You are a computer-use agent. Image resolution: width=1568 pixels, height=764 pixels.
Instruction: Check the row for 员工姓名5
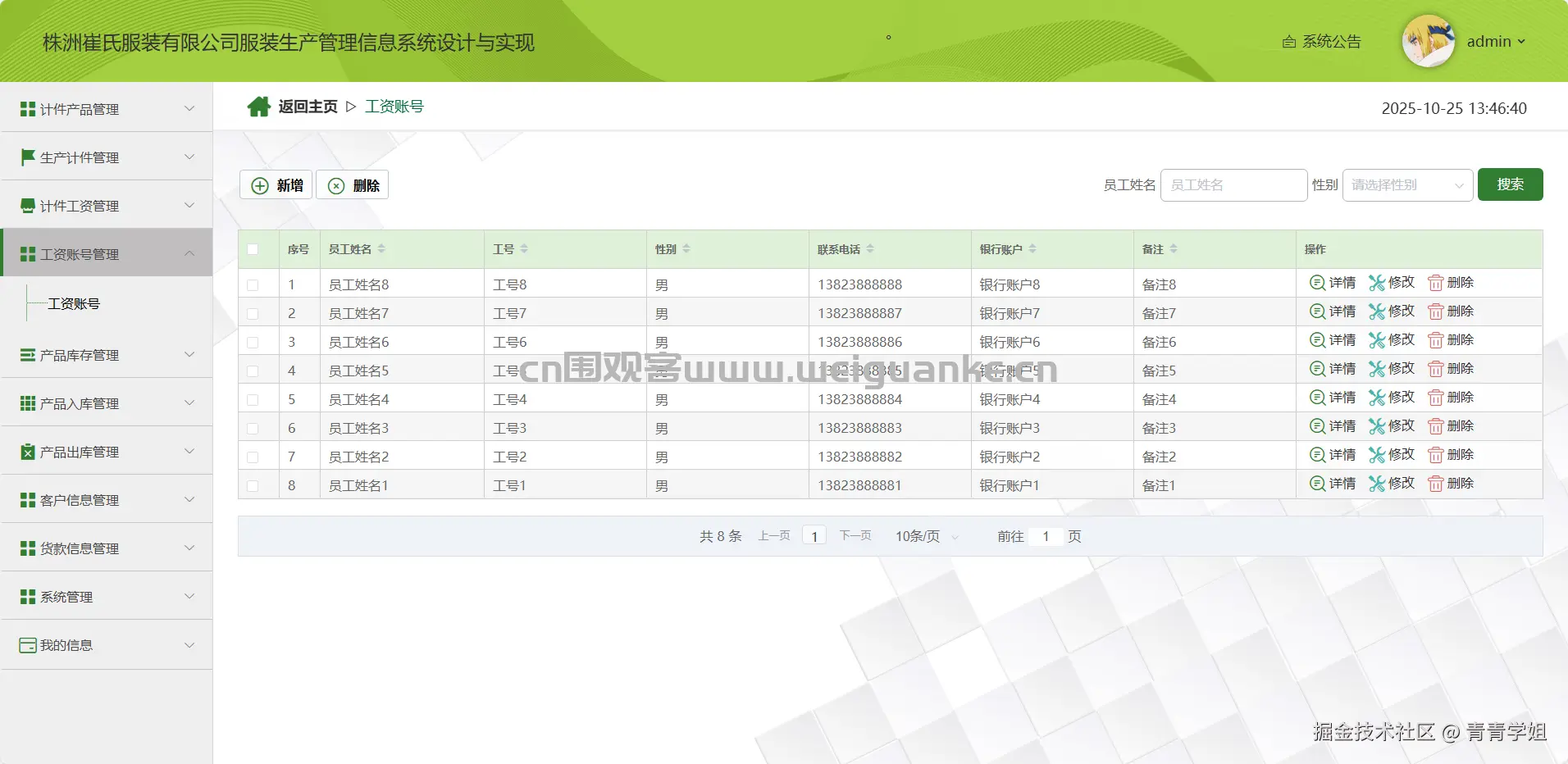coord(253,371)
